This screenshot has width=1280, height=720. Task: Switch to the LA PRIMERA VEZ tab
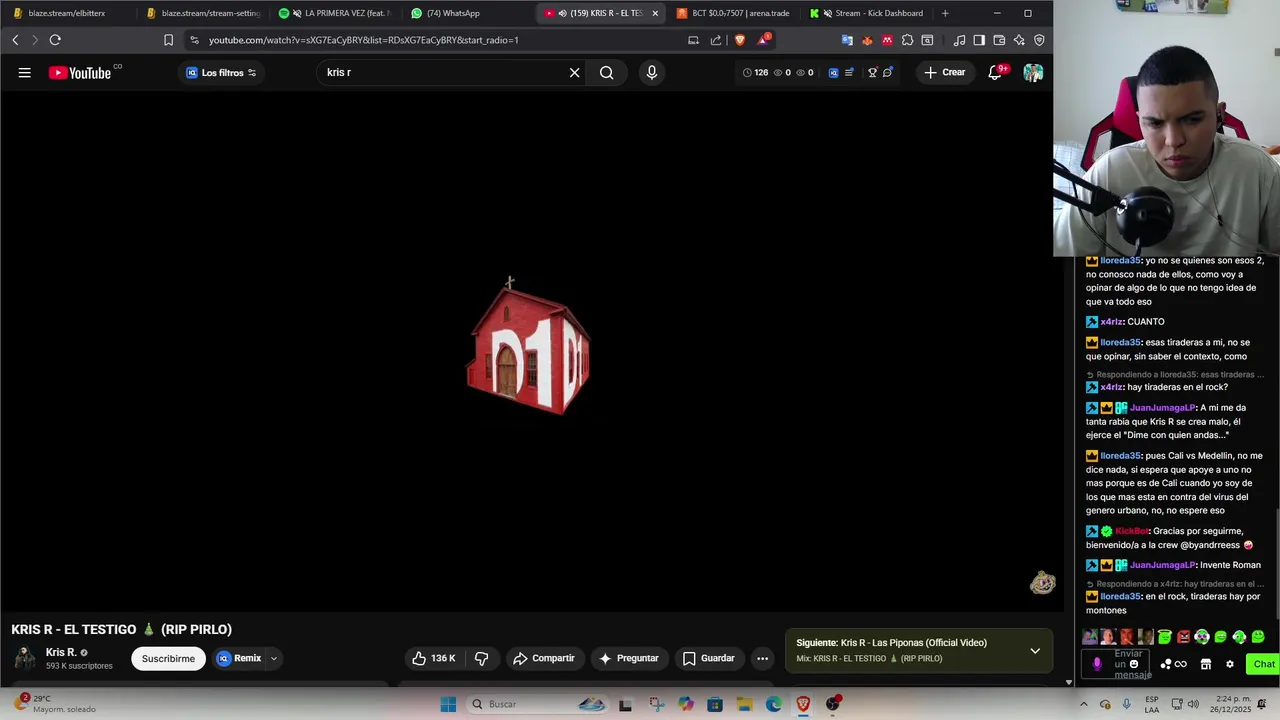coord(335,13)
